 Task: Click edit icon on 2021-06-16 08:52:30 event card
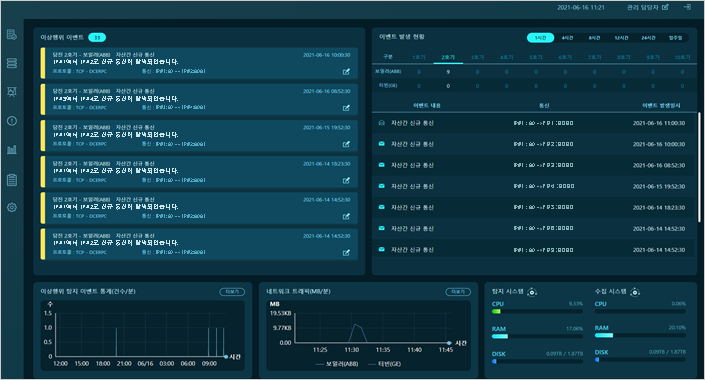[x=346, y=108]
